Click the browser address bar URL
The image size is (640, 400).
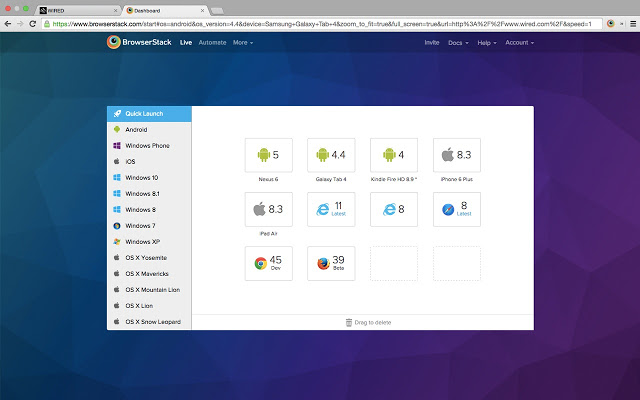coord(322,24)
